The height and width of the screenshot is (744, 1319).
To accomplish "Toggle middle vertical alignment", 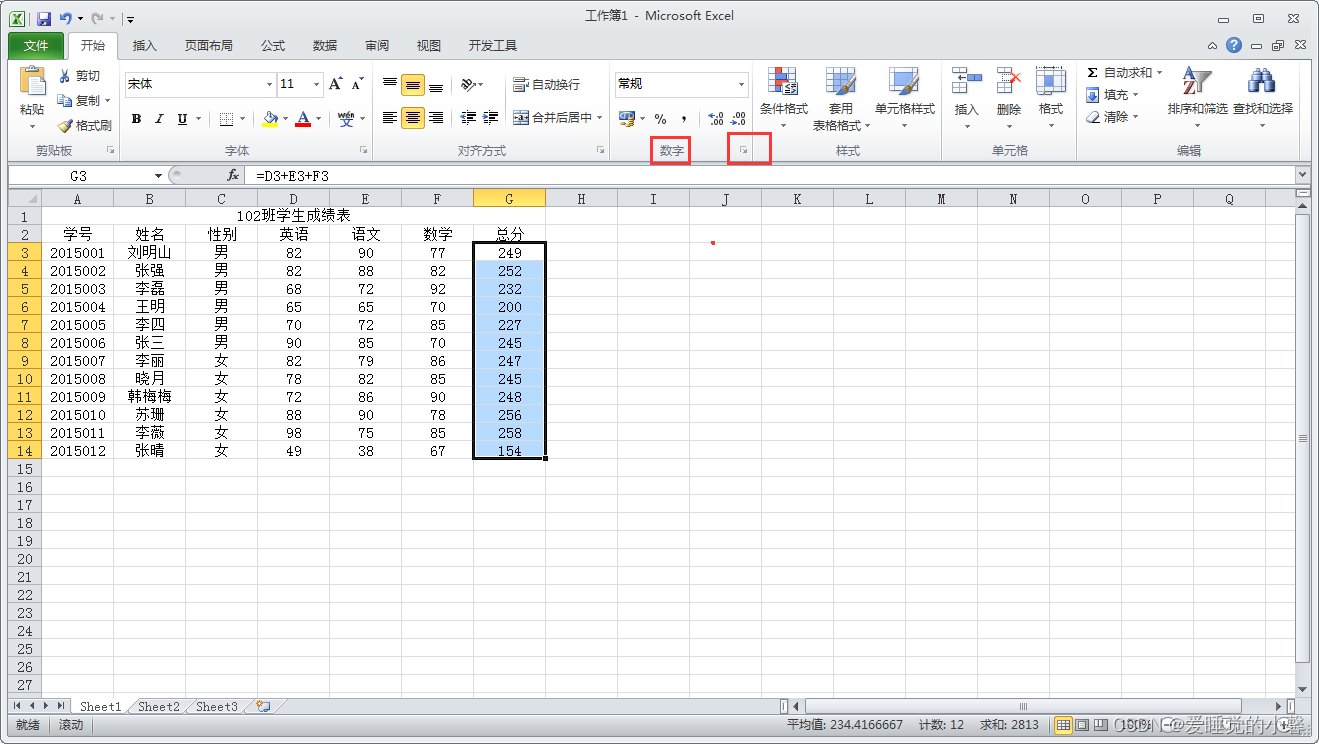I will pos(413,85).
